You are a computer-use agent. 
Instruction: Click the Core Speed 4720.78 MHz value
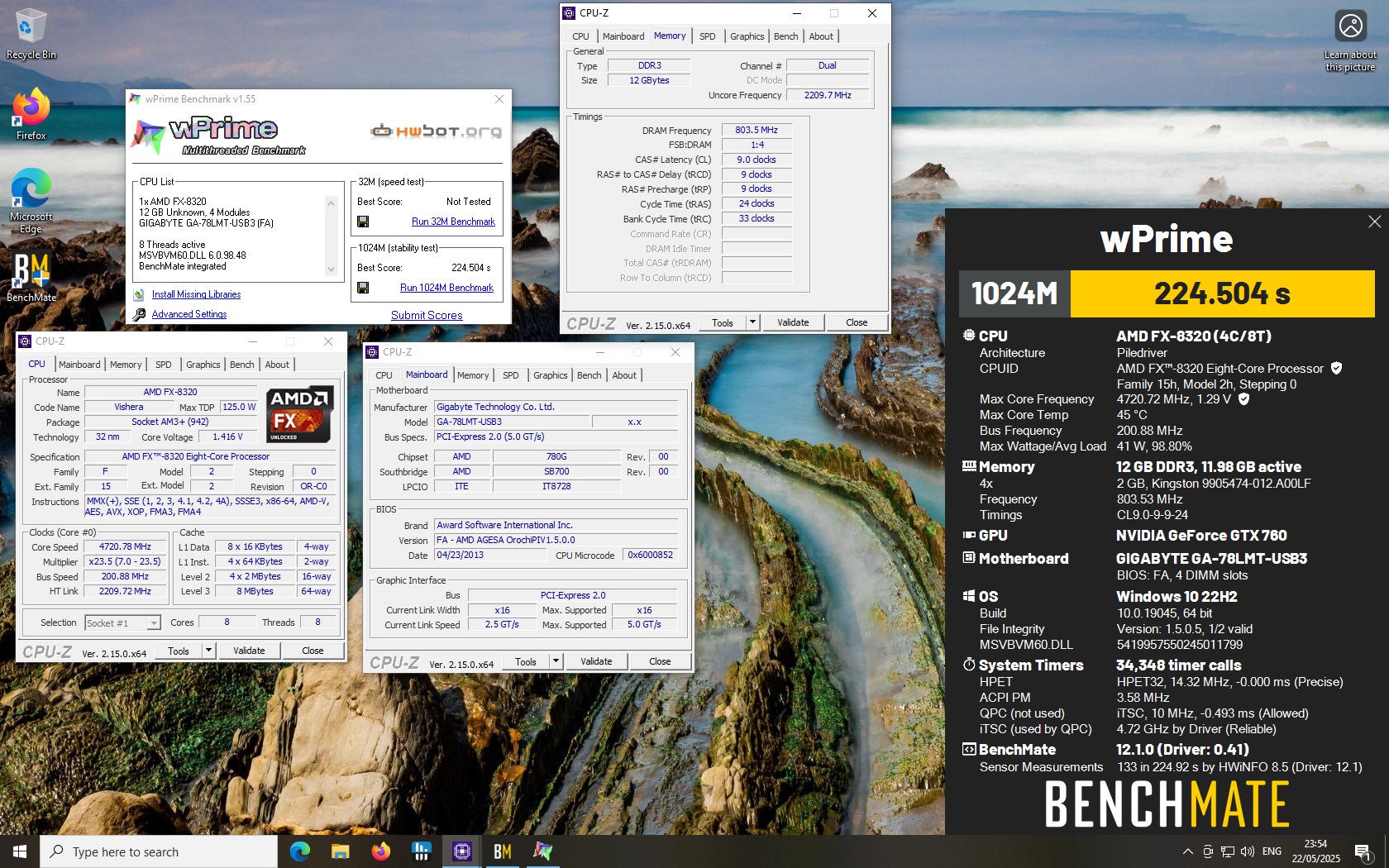point(125,546)
